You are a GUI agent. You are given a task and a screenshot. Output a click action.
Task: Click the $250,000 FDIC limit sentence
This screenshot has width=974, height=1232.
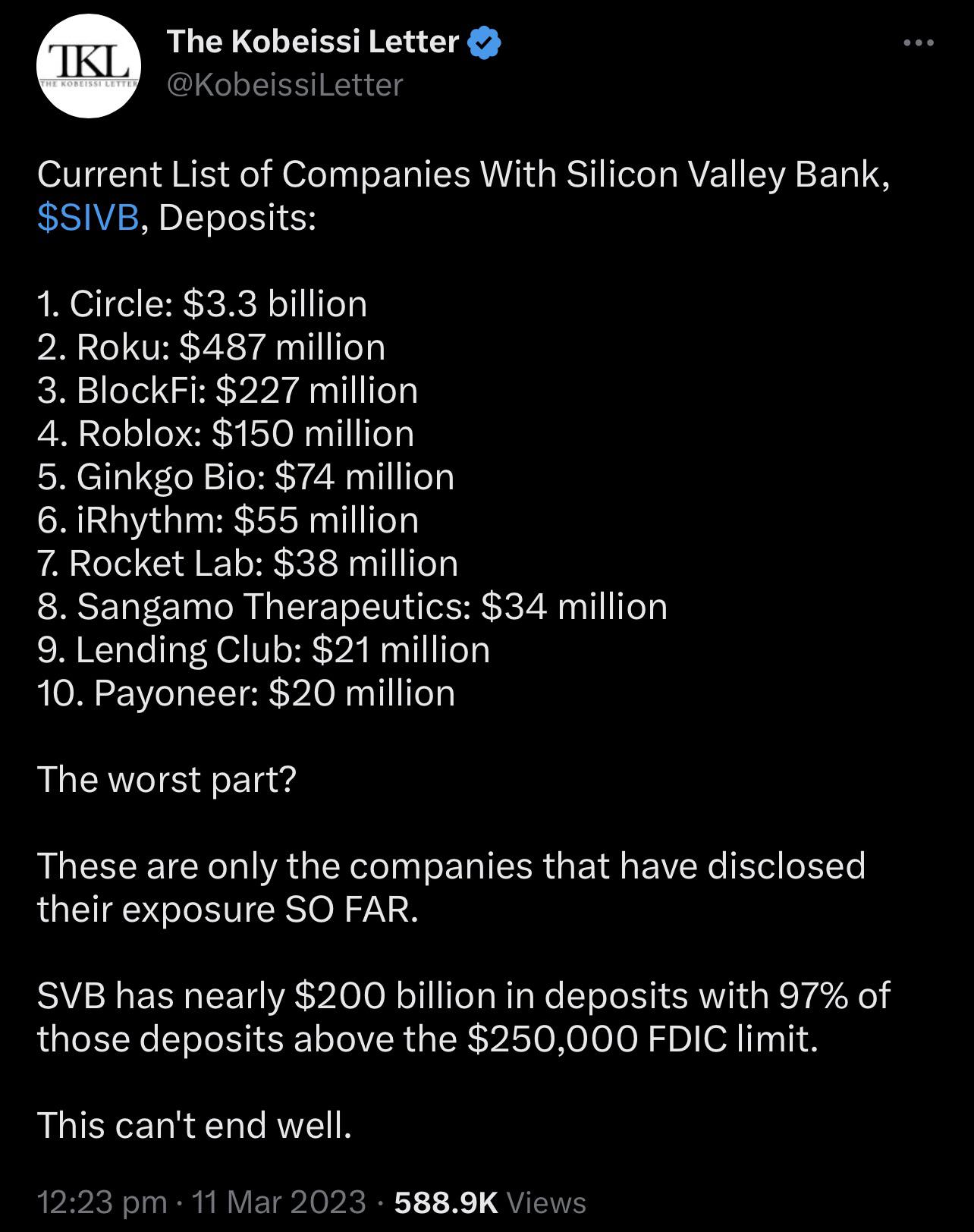pyautogui.click(x=428, y=1039)
